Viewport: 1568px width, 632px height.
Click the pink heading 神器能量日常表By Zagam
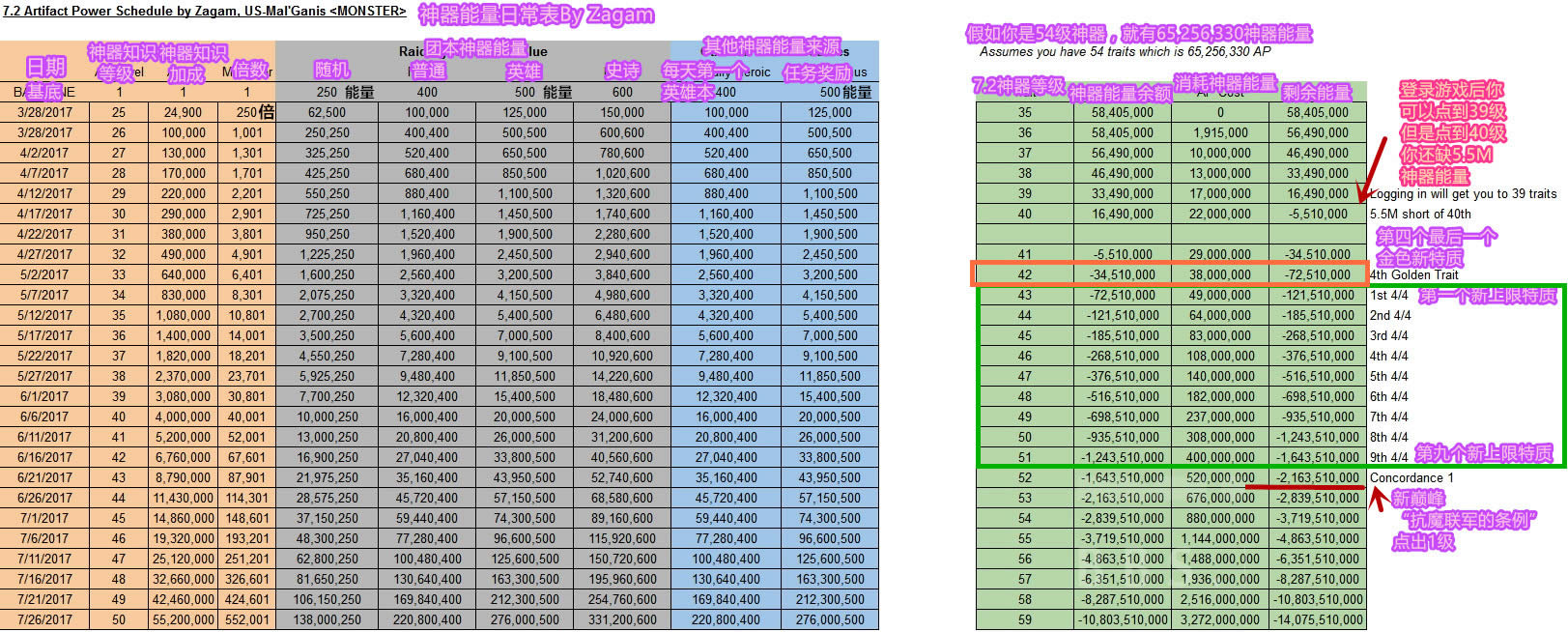pyautogui.click(x=536, y=15)
